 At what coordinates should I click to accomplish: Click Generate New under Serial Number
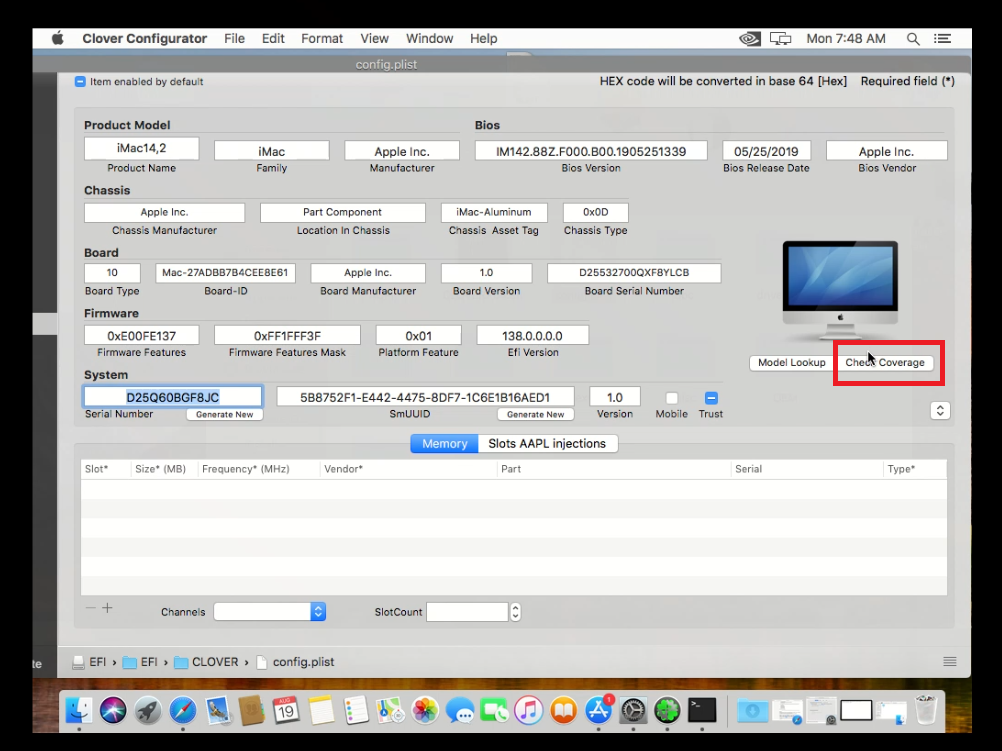pyautogui.click(x=224, y=414)
